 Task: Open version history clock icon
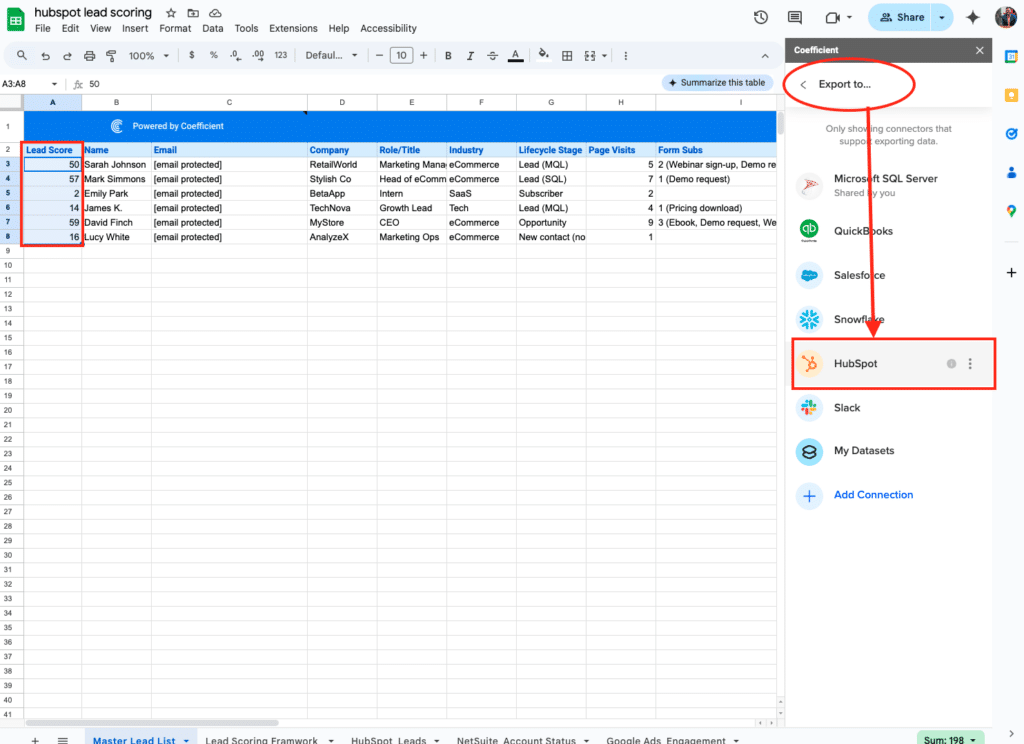tap(761, 18)
